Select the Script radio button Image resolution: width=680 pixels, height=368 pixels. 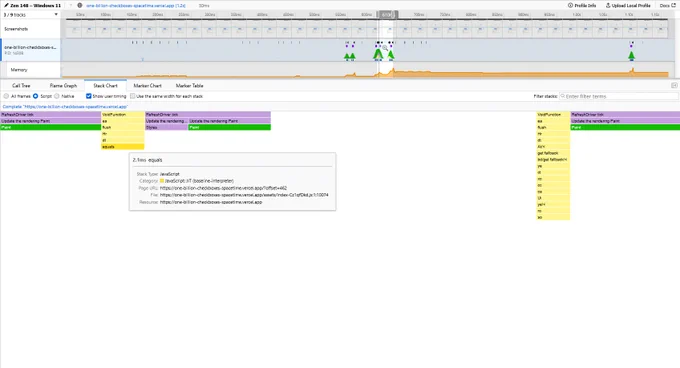tap(36, 96)
